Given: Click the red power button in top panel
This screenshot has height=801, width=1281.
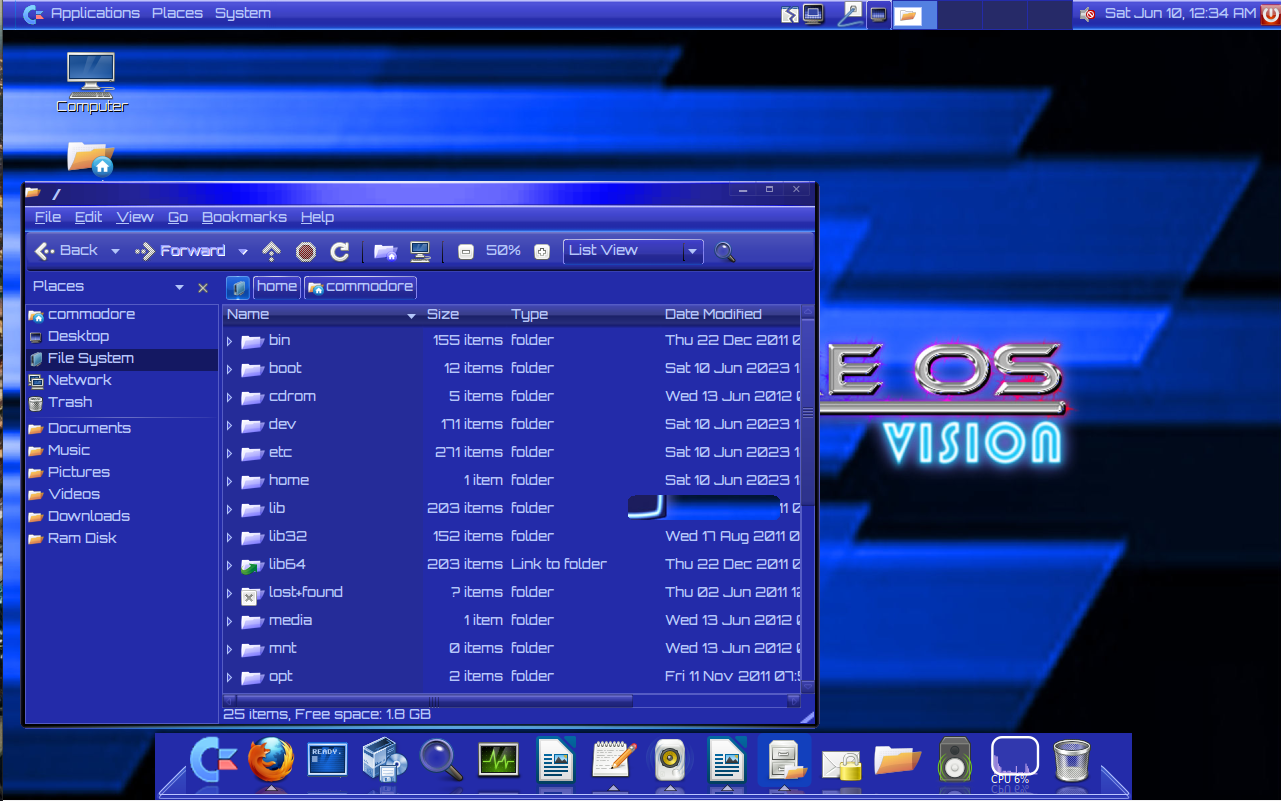Looking at the screenshot, I should coord(1270,13).
